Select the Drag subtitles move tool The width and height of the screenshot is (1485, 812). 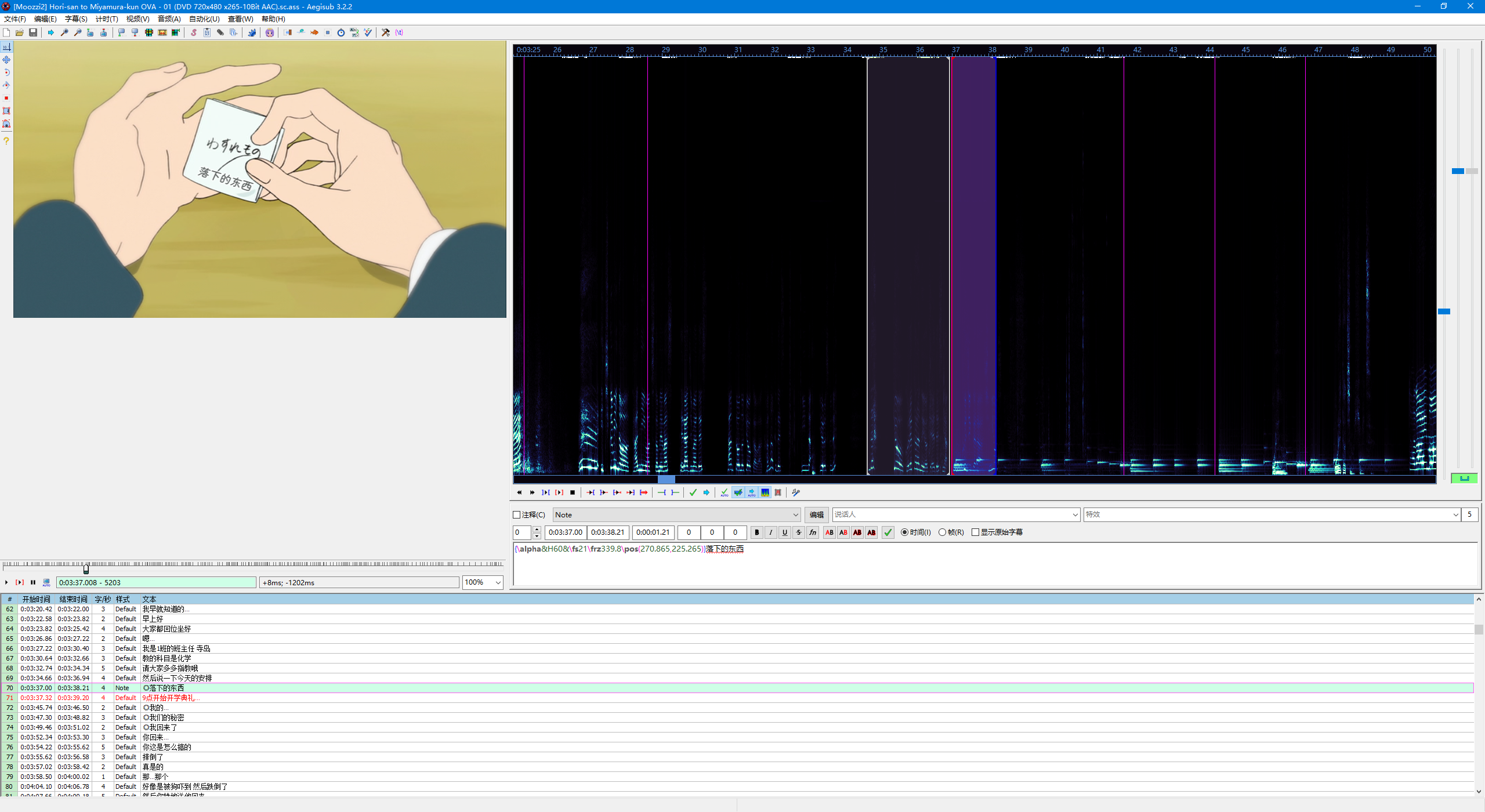6,60
